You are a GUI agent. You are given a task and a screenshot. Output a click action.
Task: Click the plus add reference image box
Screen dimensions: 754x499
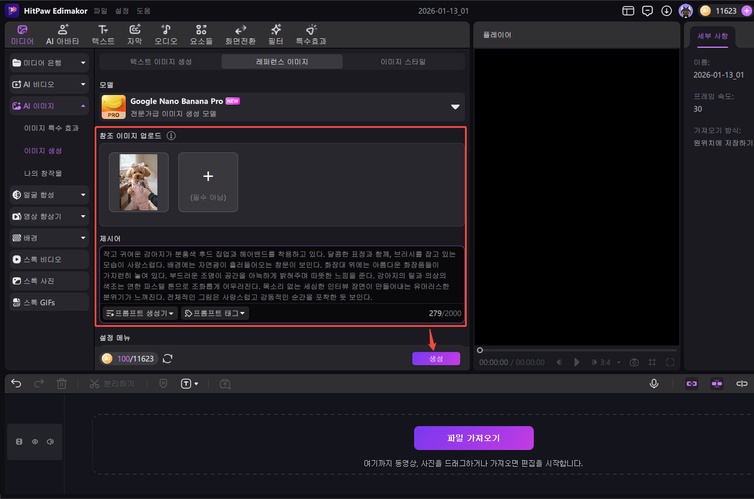pos(208,182)
